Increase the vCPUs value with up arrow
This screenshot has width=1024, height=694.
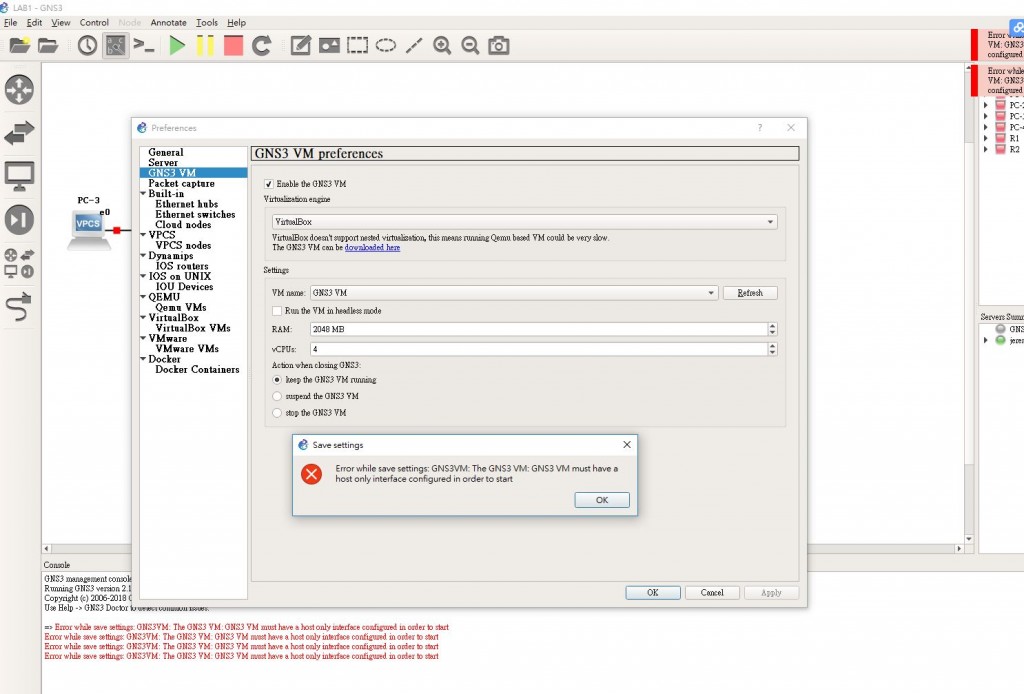(773, 346)
